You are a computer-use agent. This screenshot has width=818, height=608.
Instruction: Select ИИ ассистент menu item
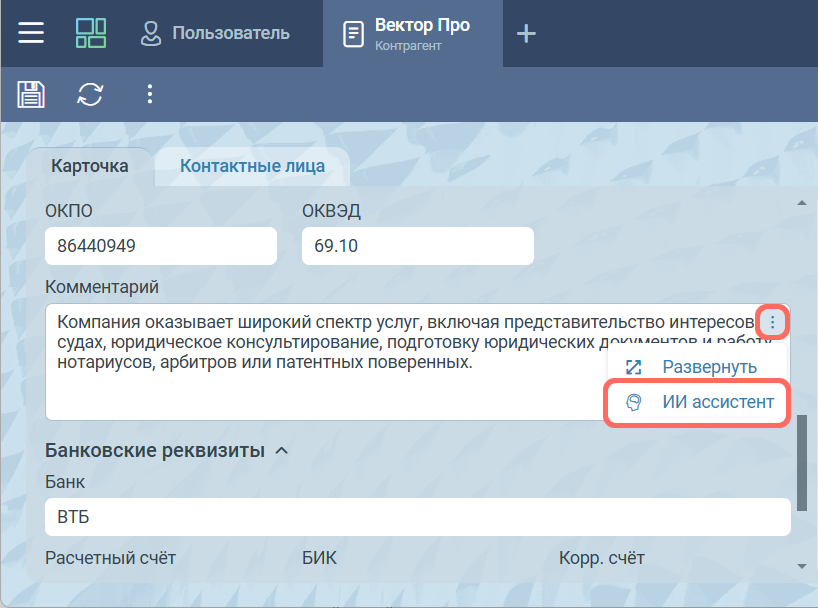tap(717, 402)
